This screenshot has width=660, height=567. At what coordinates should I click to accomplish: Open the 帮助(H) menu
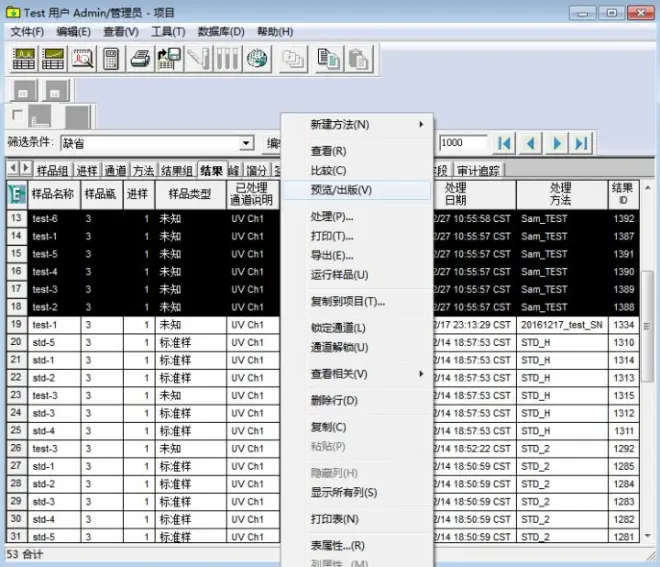pos(275,32)
